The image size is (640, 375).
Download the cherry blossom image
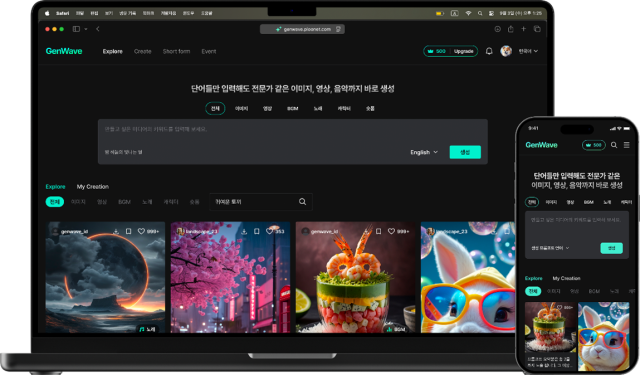coord(244,231)
